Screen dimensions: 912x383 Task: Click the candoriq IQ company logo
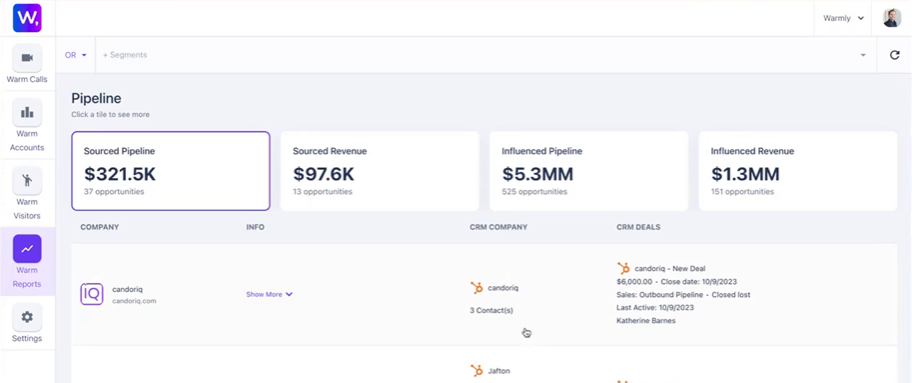coord(91,294)
